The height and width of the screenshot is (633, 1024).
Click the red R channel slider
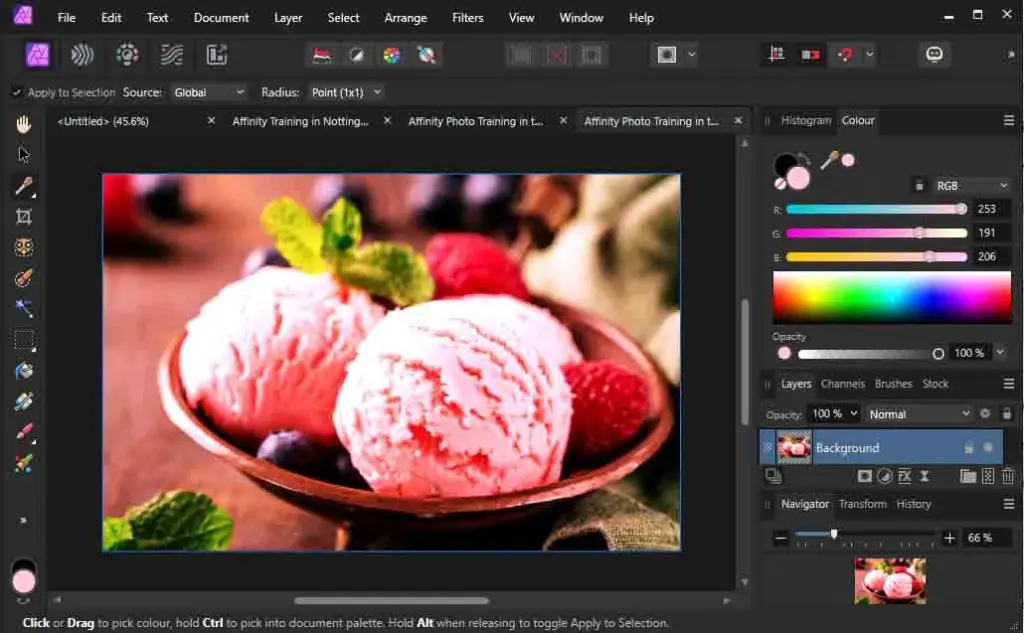(x=876, y=209)
